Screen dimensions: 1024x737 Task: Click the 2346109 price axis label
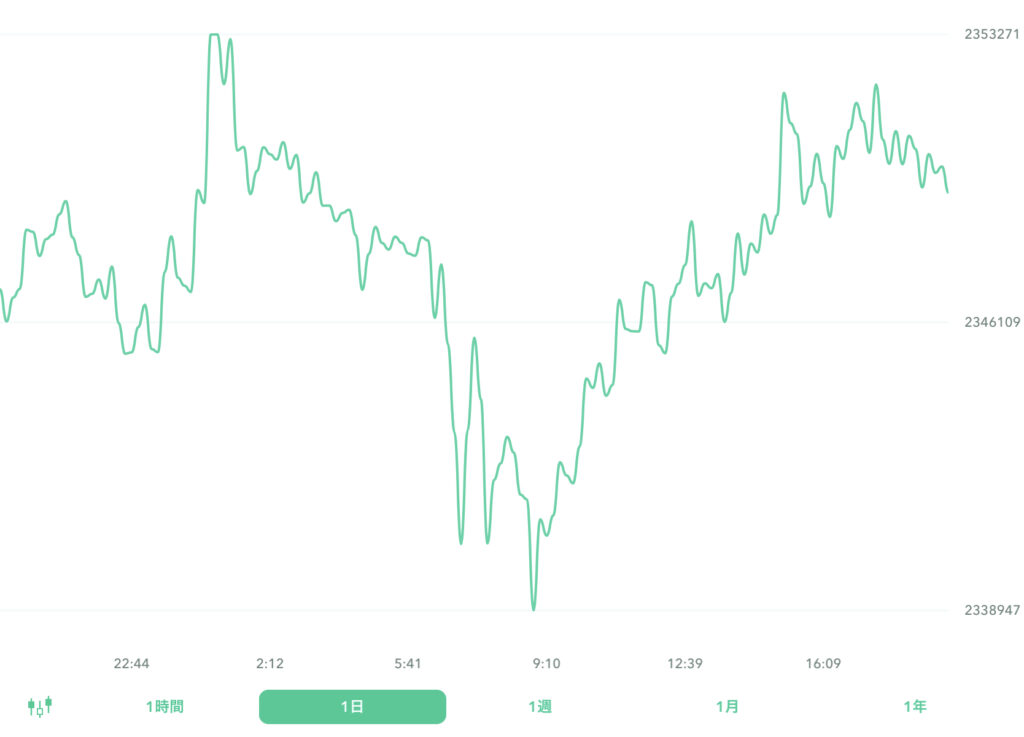click(x=992, y=322)
